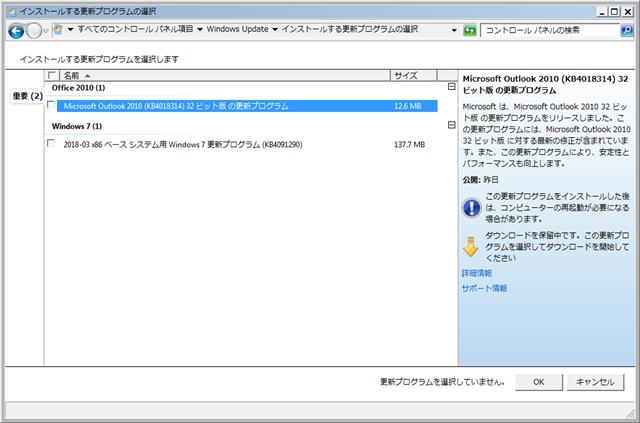Collapse the Office 2010 (1) group
Image resolution: width=640 pixels, height=423 pixels.
coord(451,87)
